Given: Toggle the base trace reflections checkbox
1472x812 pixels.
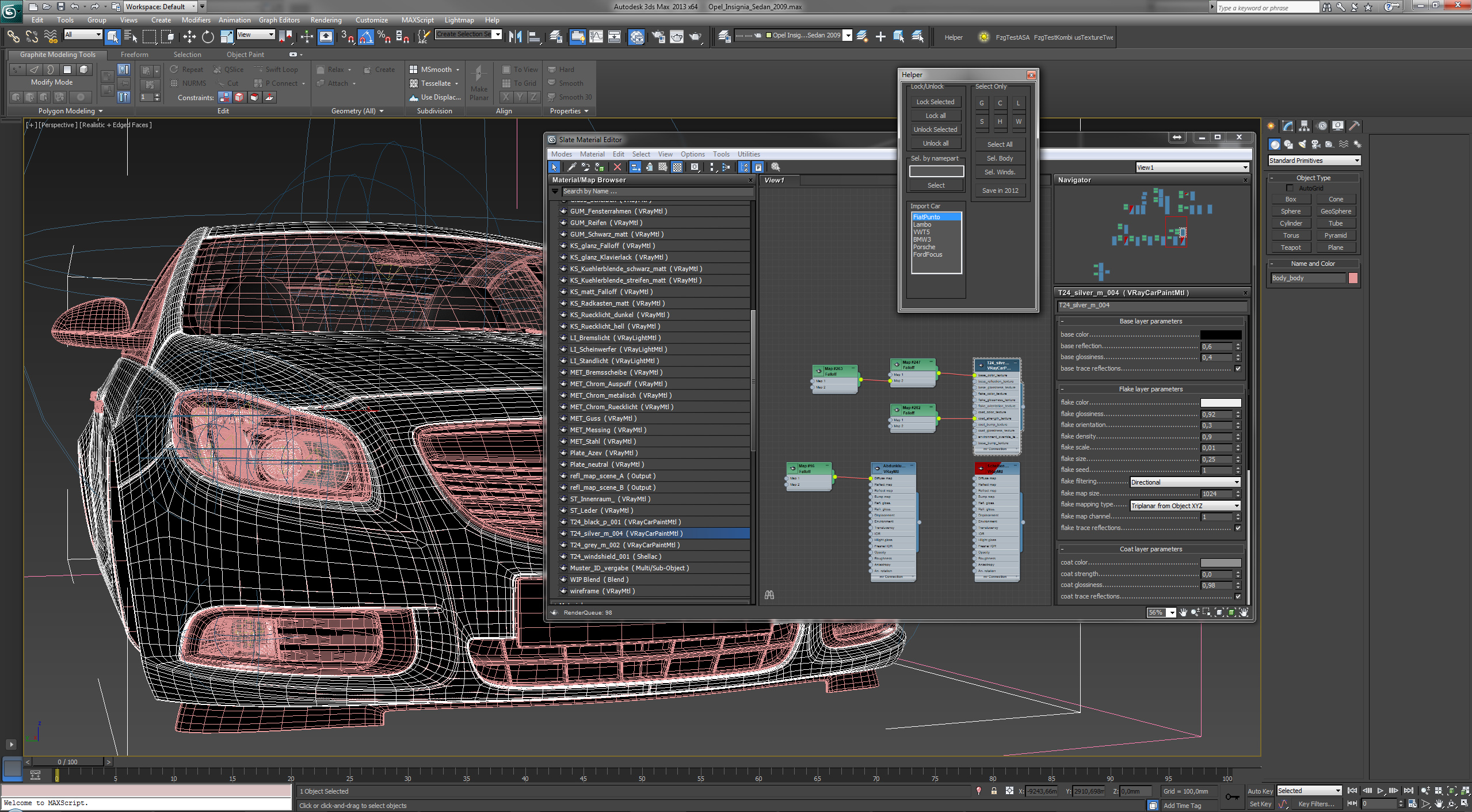Looking at the screenshot, I should [x=1237, y=368].
